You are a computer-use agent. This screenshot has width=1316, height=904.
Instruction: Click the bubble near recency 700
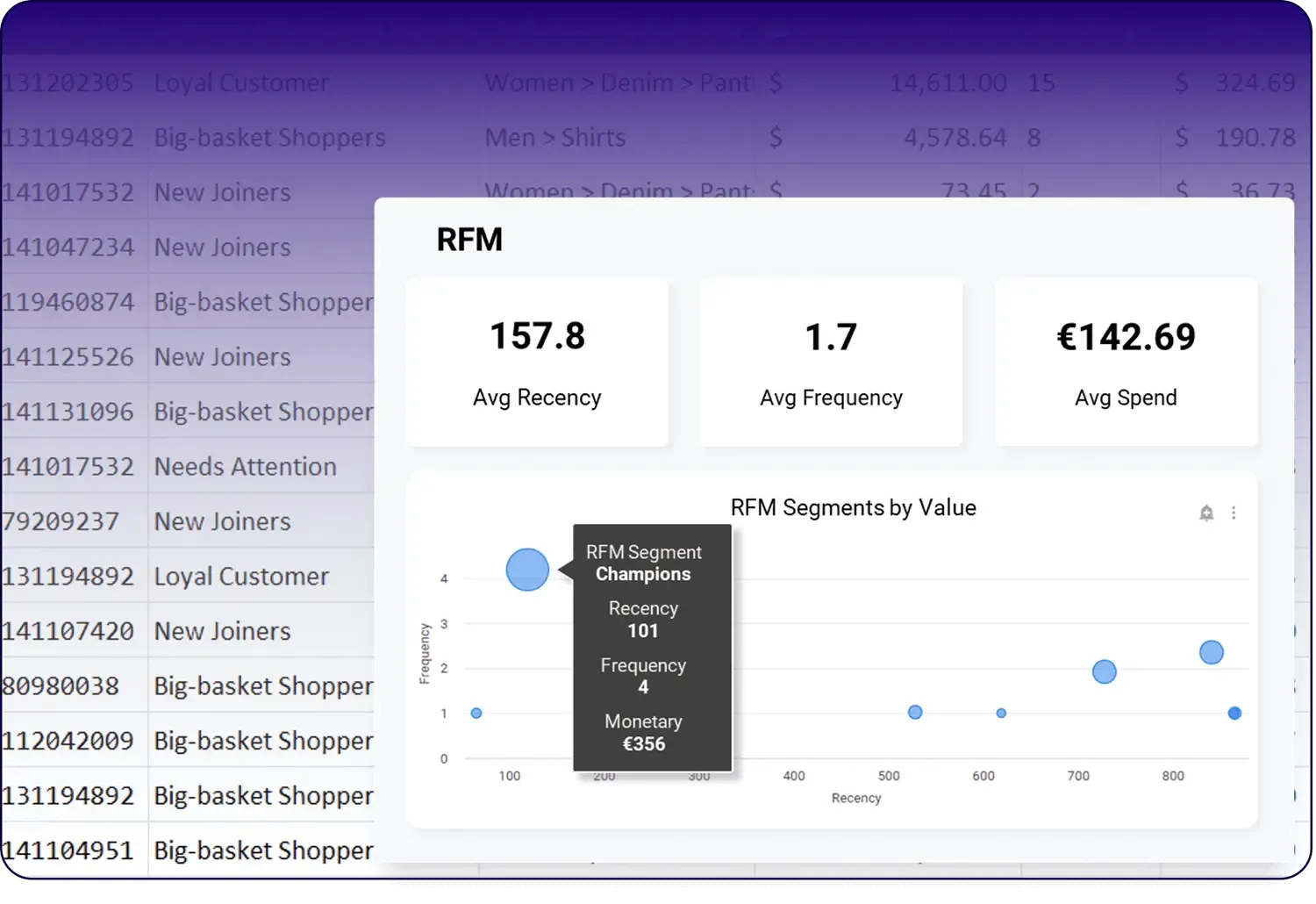pos(1105,671)
